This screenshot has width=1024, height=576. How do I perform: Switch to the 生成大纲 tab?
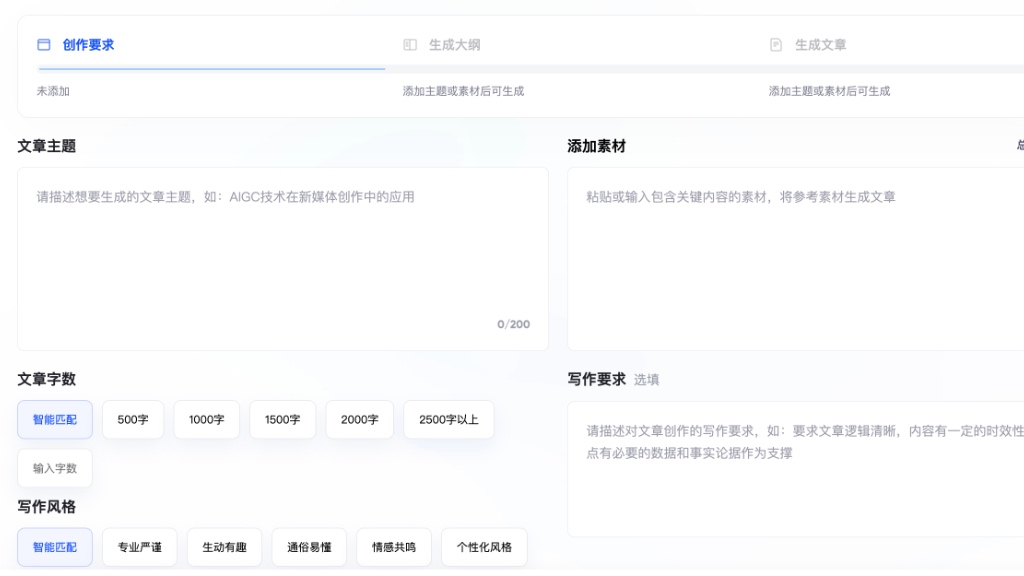tap(455, 45)
